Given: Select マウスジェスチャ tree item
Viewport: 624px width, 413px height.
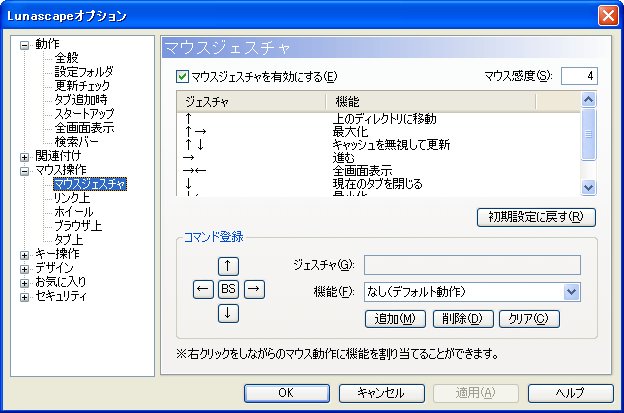Looking at the screenshot, I should (90, 184).
